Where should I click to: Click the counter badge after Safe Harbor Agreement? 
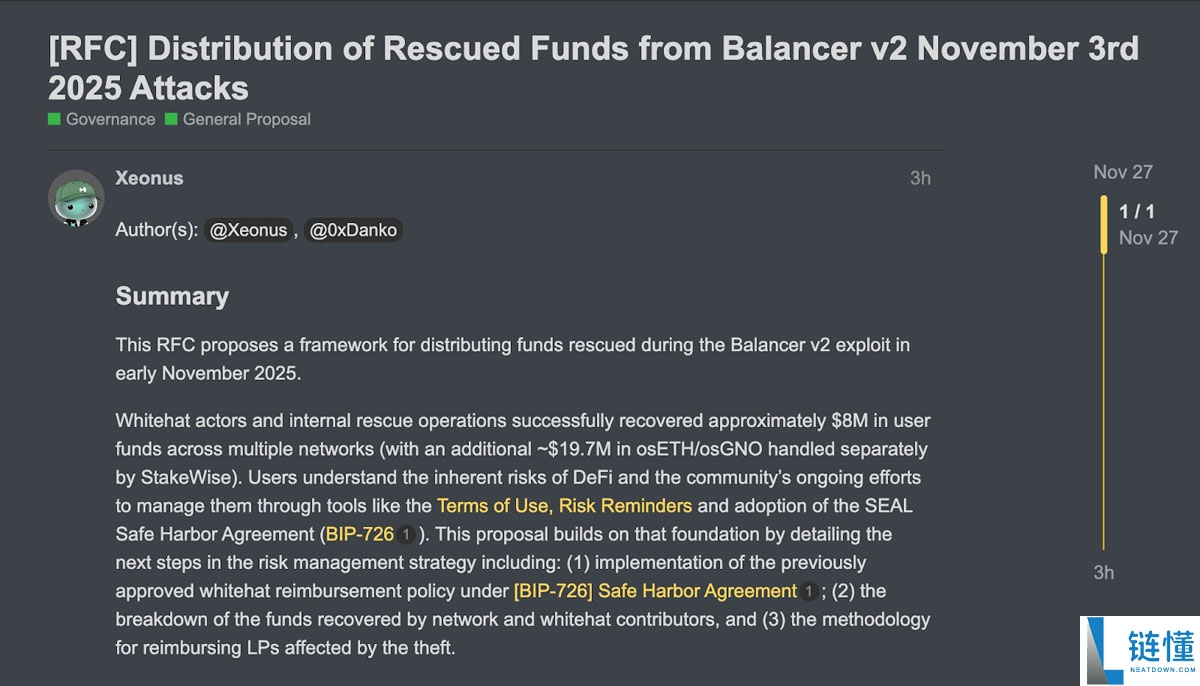[x=809, y=592]
